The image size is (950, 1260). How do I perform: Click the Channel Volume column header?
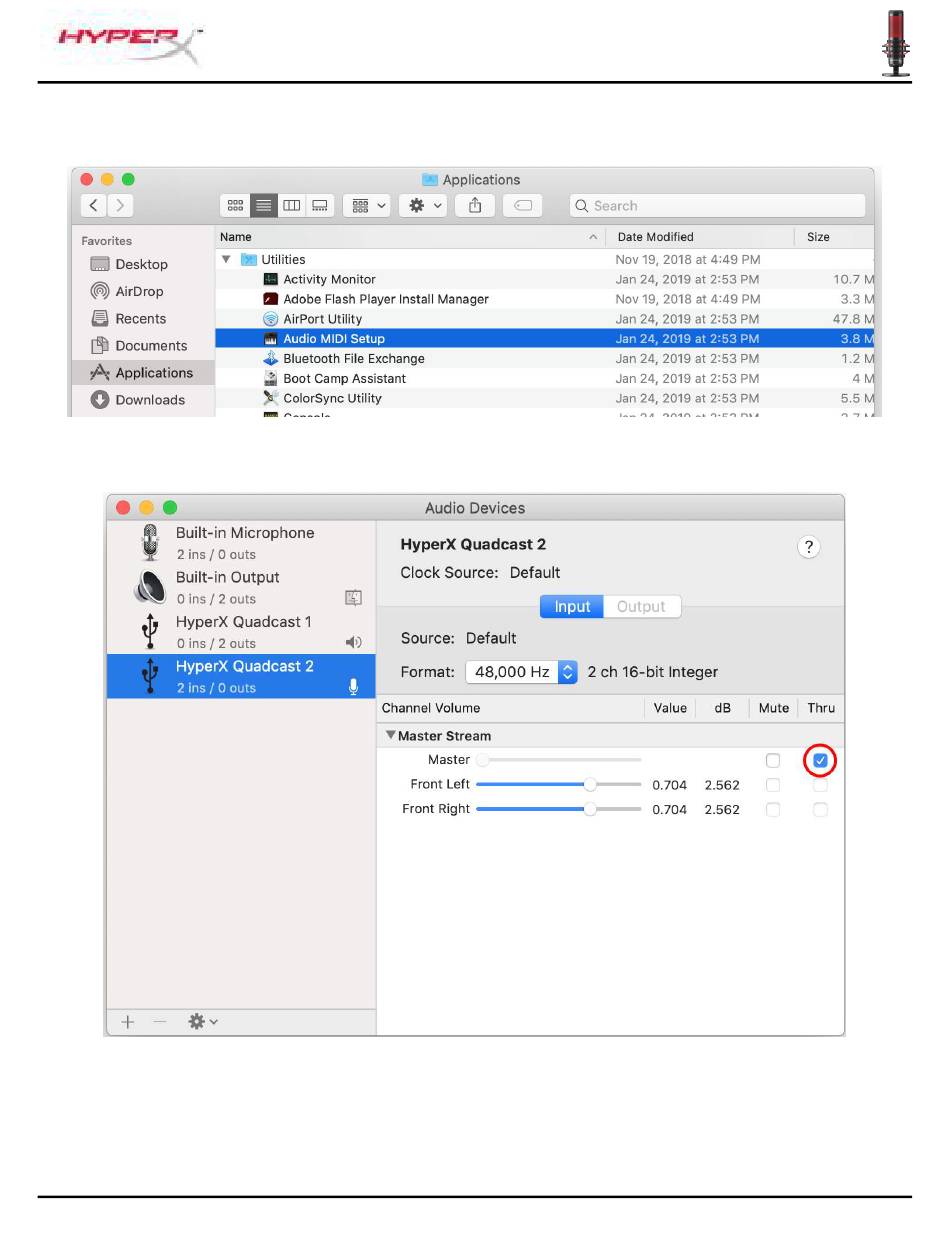431,708
